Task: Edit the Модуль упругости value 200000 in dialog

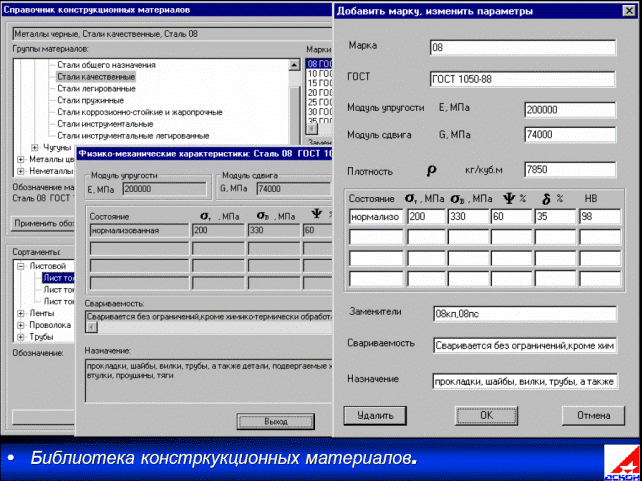Action: [570, 110]
